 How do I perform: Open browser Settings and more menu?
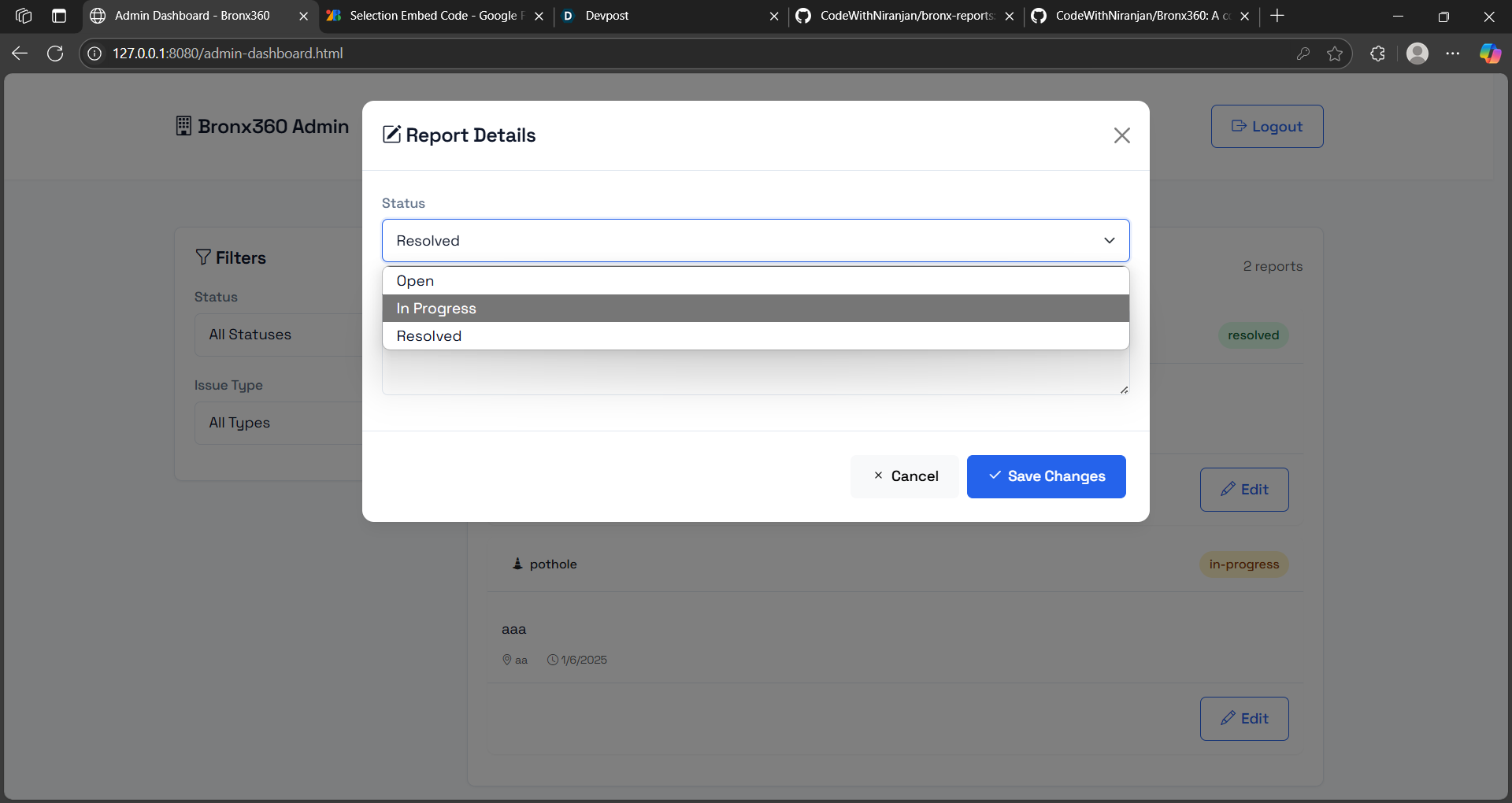1453,54
